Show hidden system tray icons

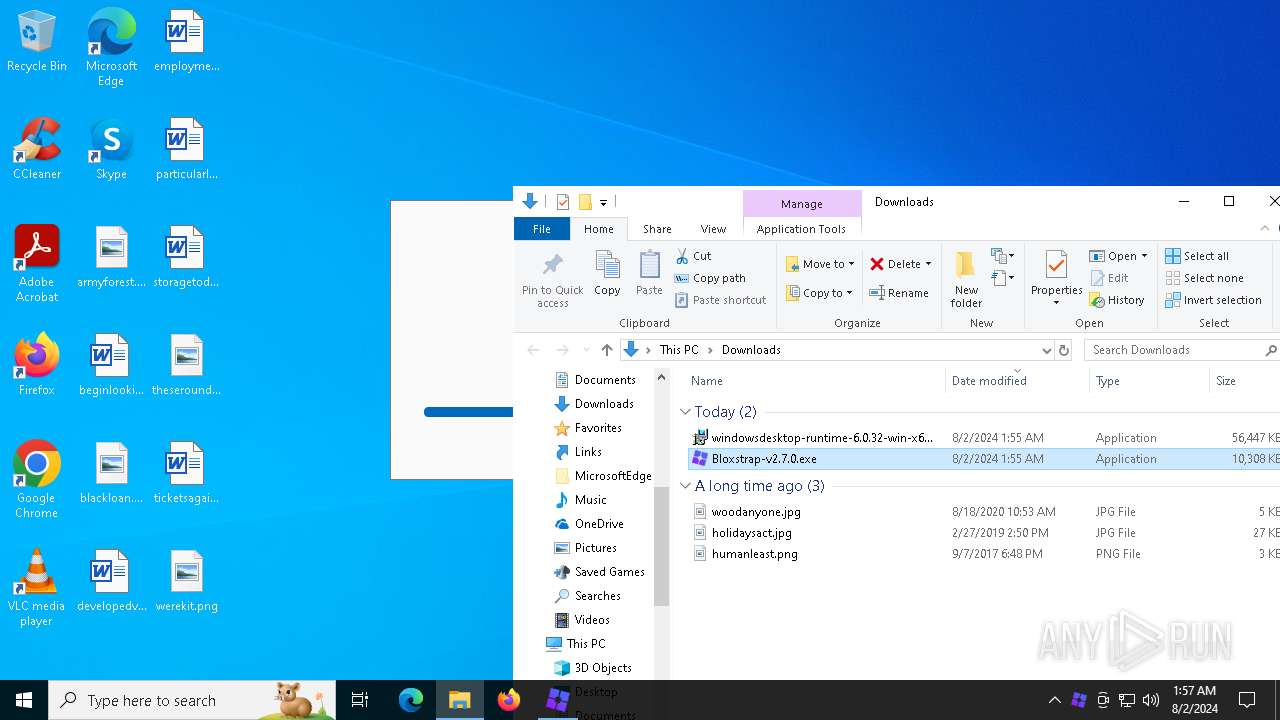click(1054, 700)
